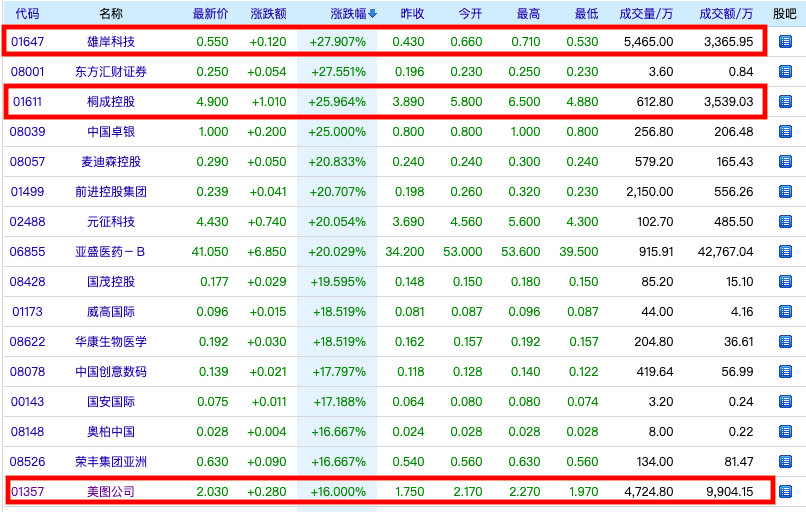Screen dimensions: 806x512
Task: Open stock name 威高国际 link
Action: click(111, 312)
